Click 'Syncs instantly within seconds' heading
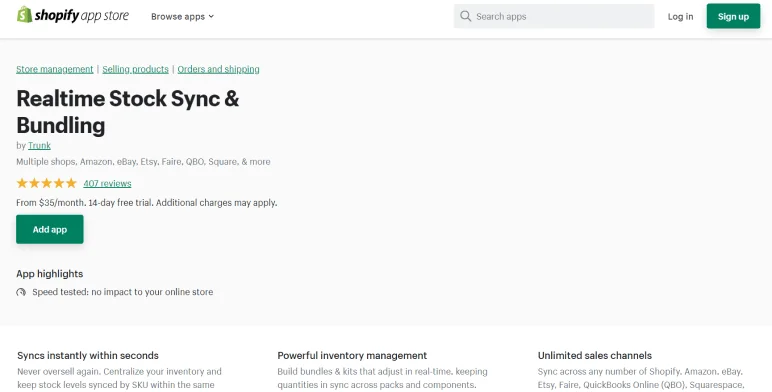The height and width of the screenshot is (392, 772). [x=88, y=356]
